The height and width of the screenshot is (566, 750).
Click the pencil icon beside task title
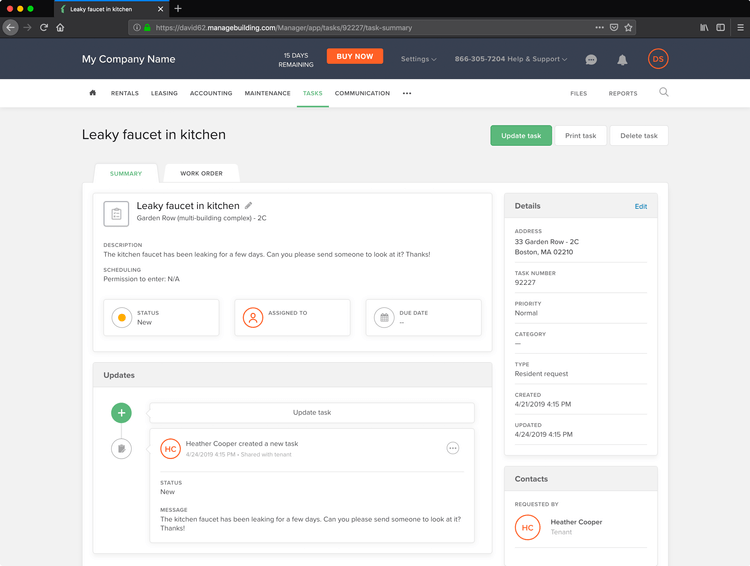[249, 205]
